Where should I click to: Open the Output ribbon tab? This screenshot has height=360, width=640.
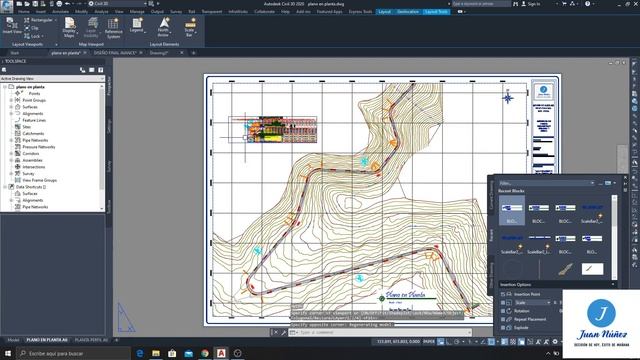pos(157,12)
